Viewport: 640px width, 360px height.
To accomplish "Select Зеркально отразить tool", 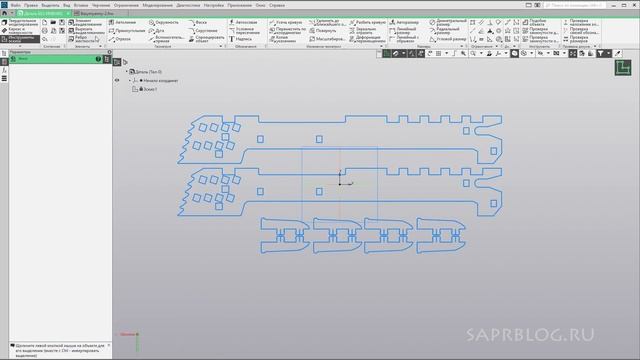I will (x=363, y=31).
